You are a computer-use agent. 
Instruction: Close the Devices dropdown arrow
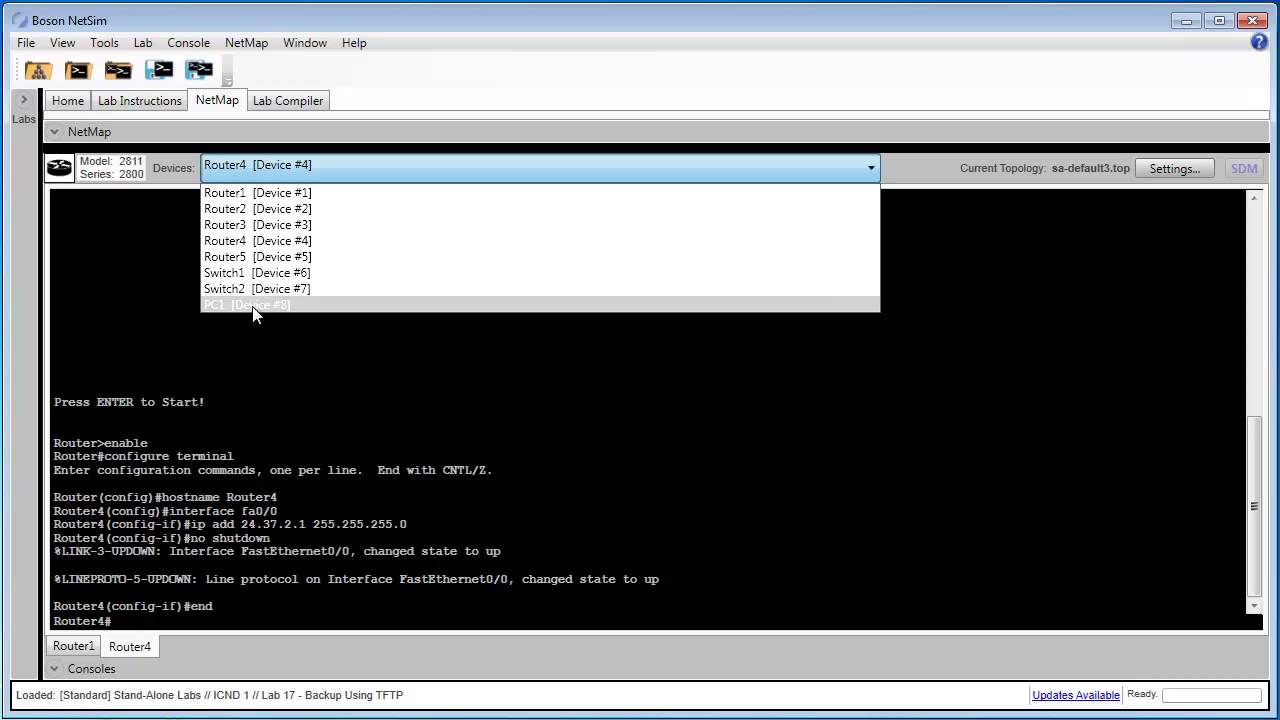871,168
